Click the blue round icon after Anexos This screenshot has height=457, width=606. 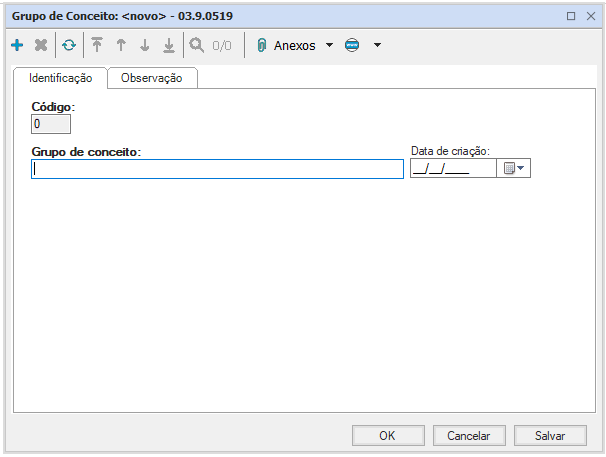pyautogui.click(x=352, y=46)
